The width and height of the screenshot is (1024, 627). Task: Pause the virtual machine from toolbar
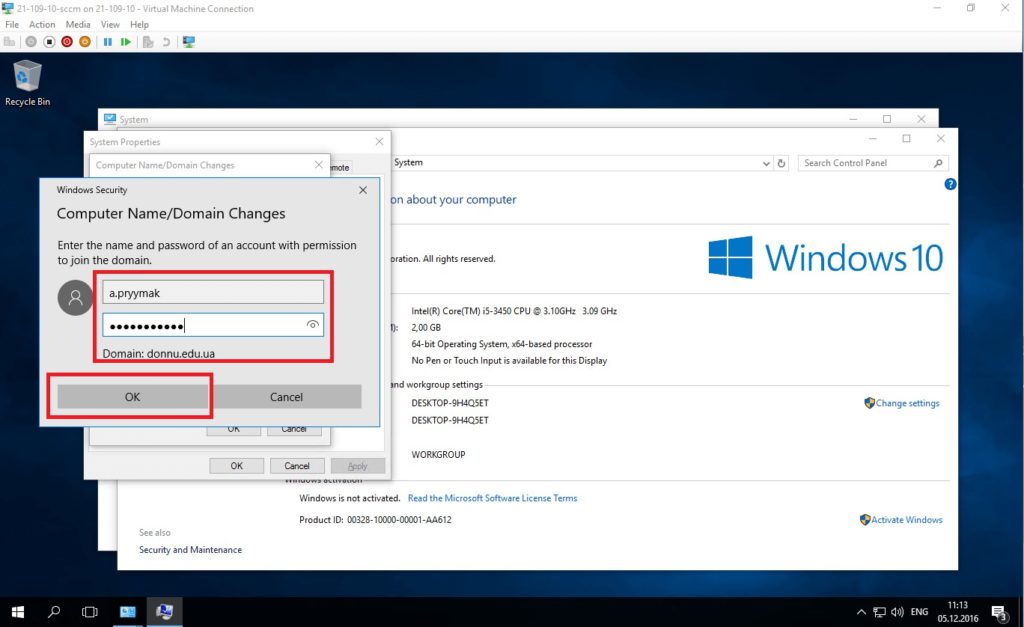108,42
